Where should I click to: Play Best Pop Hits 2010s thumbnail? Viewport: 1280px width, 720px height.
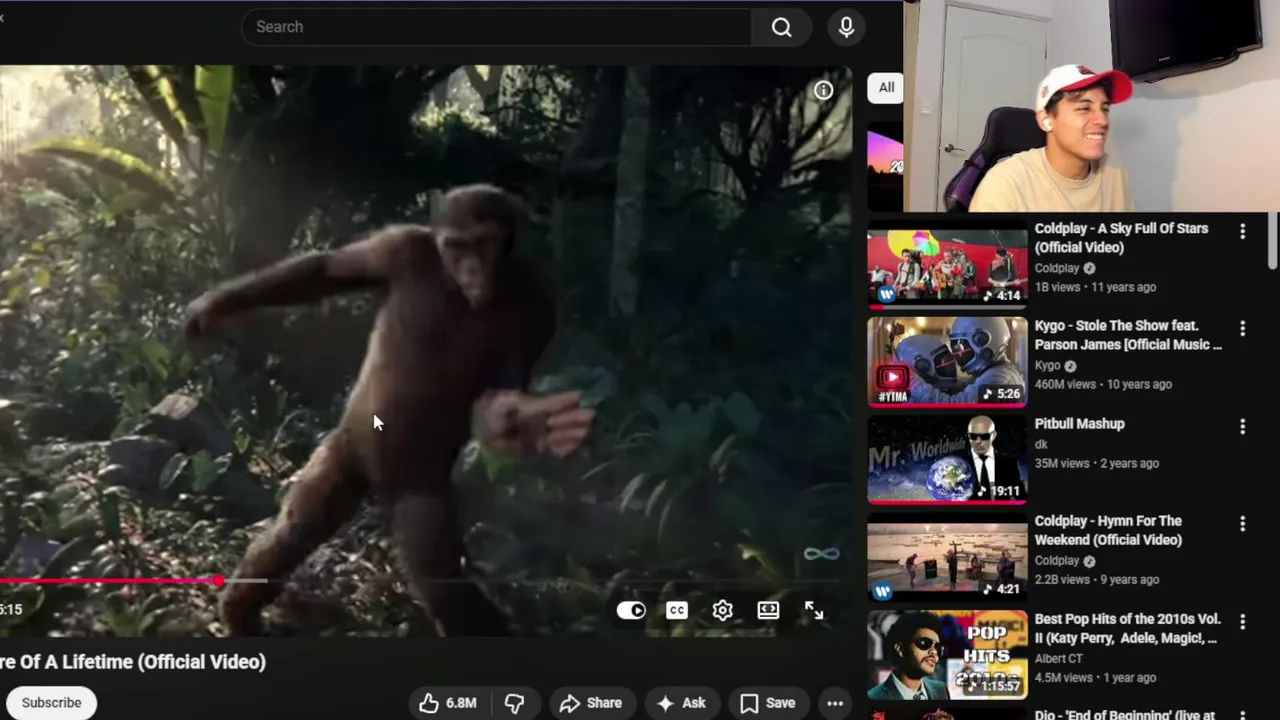(947, 655)
